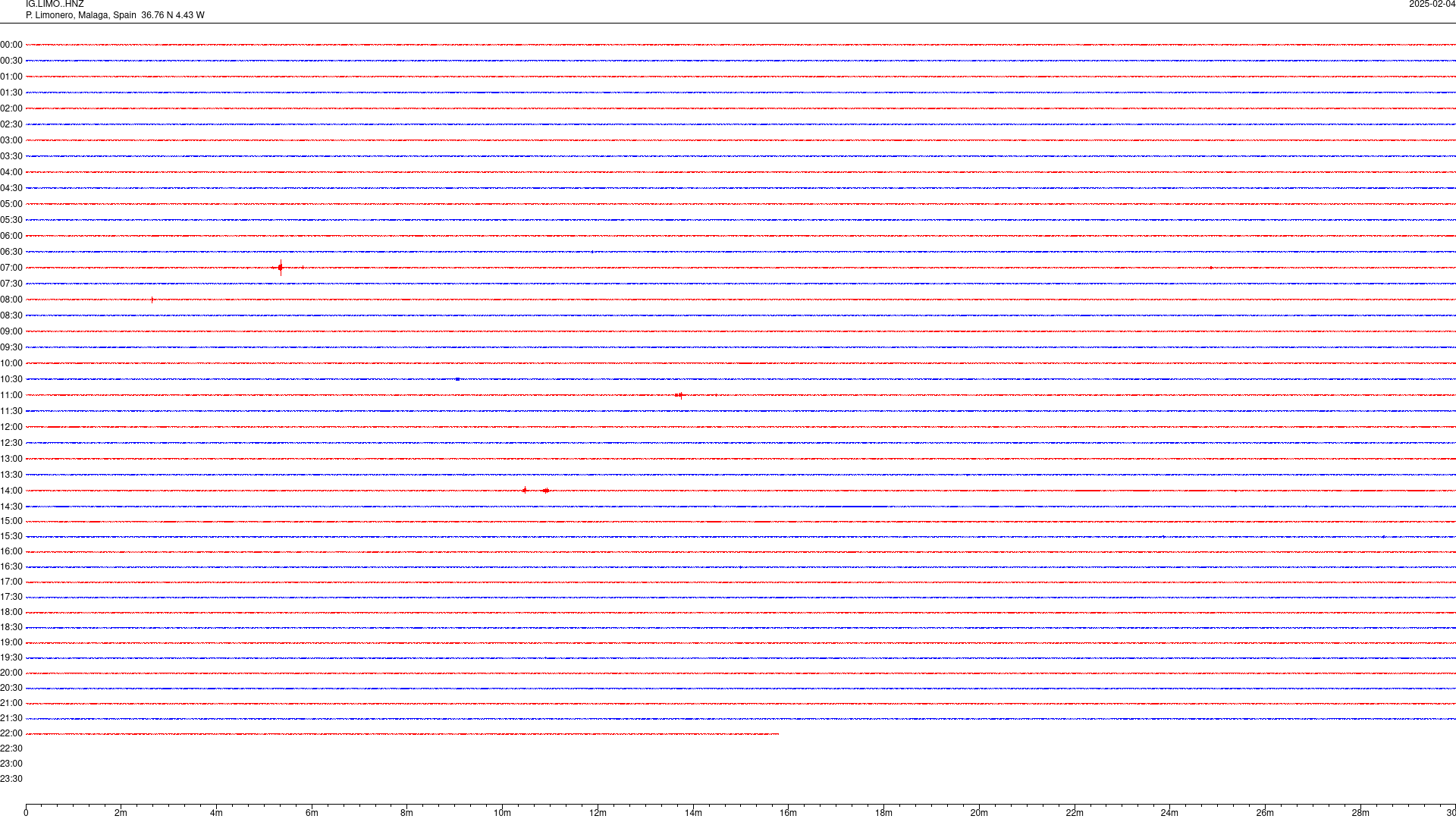Select the 00:30 time label
The height and width of the screenshot is (819, 1456).
click(x=11, y=61)
